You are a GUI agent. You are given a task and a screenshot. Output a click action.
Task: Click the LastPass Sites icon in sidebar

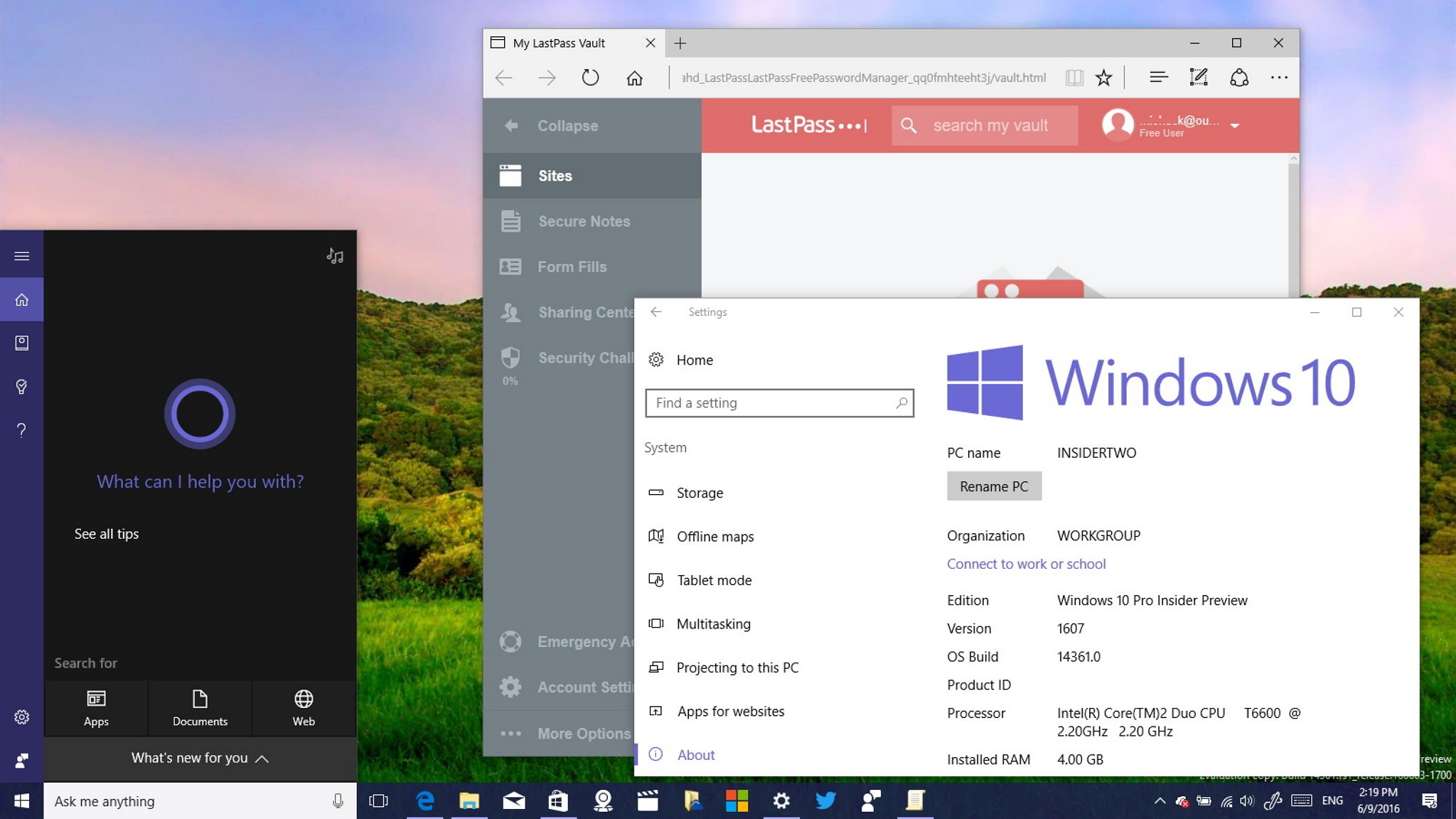512,174
